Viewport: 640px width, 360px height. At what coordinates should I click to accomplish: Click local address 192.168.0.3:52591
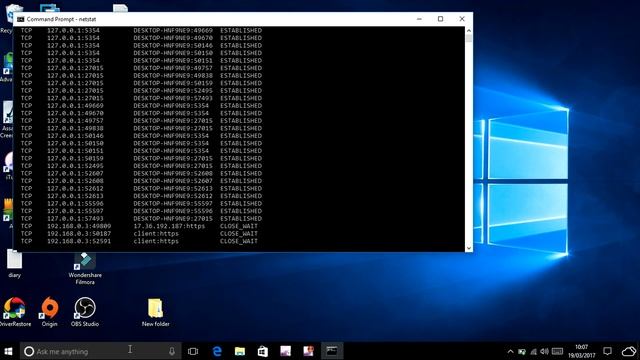click(79, 241)
